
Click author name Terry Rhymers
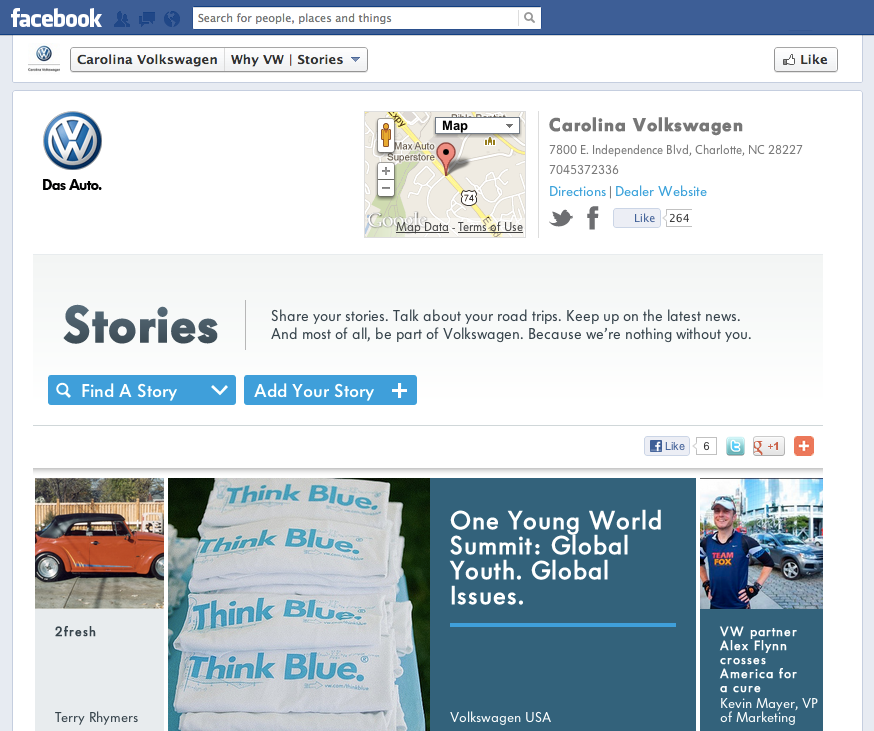(96, 718)
